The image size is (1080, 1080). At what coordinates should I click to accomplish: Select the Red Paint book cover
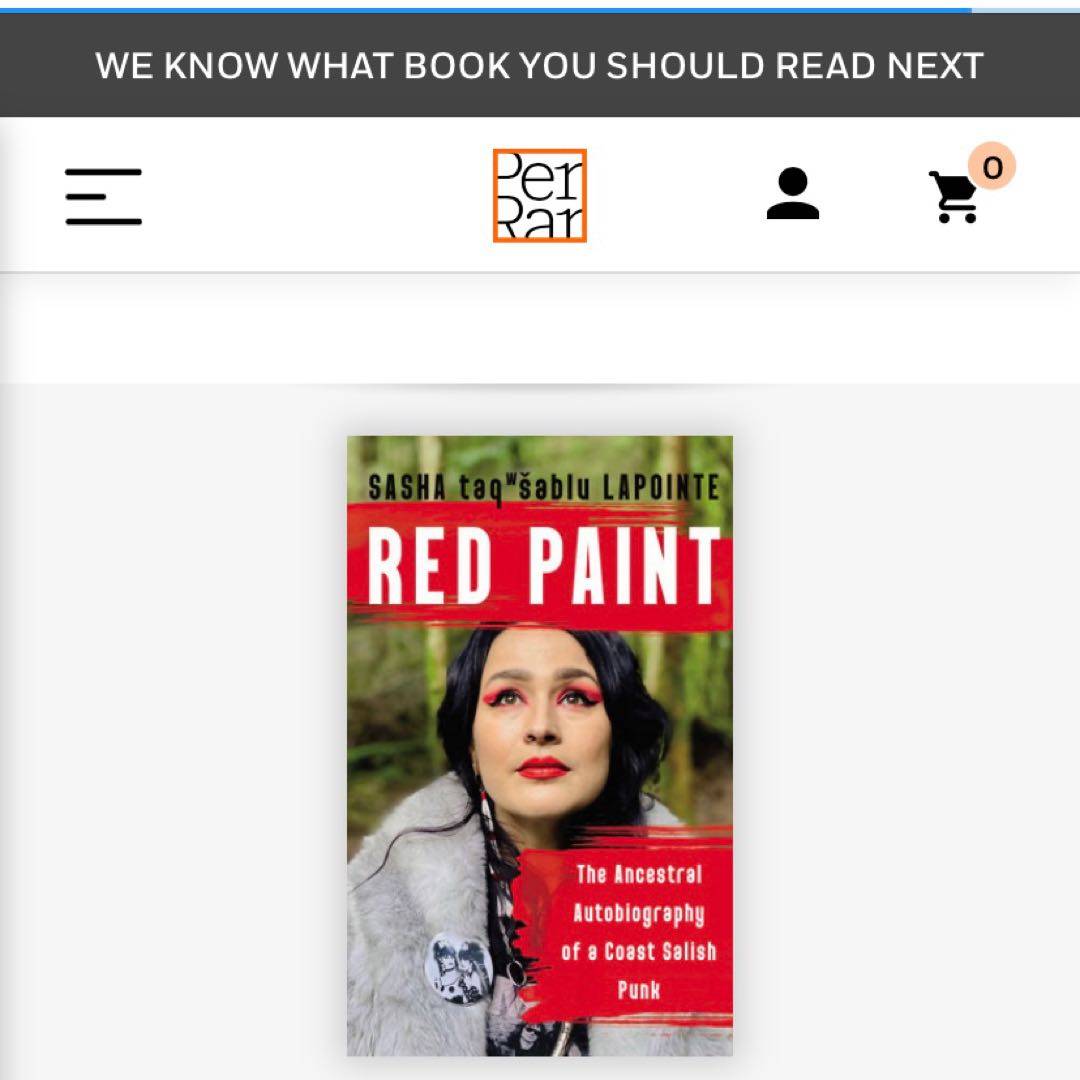pos(539,745)
